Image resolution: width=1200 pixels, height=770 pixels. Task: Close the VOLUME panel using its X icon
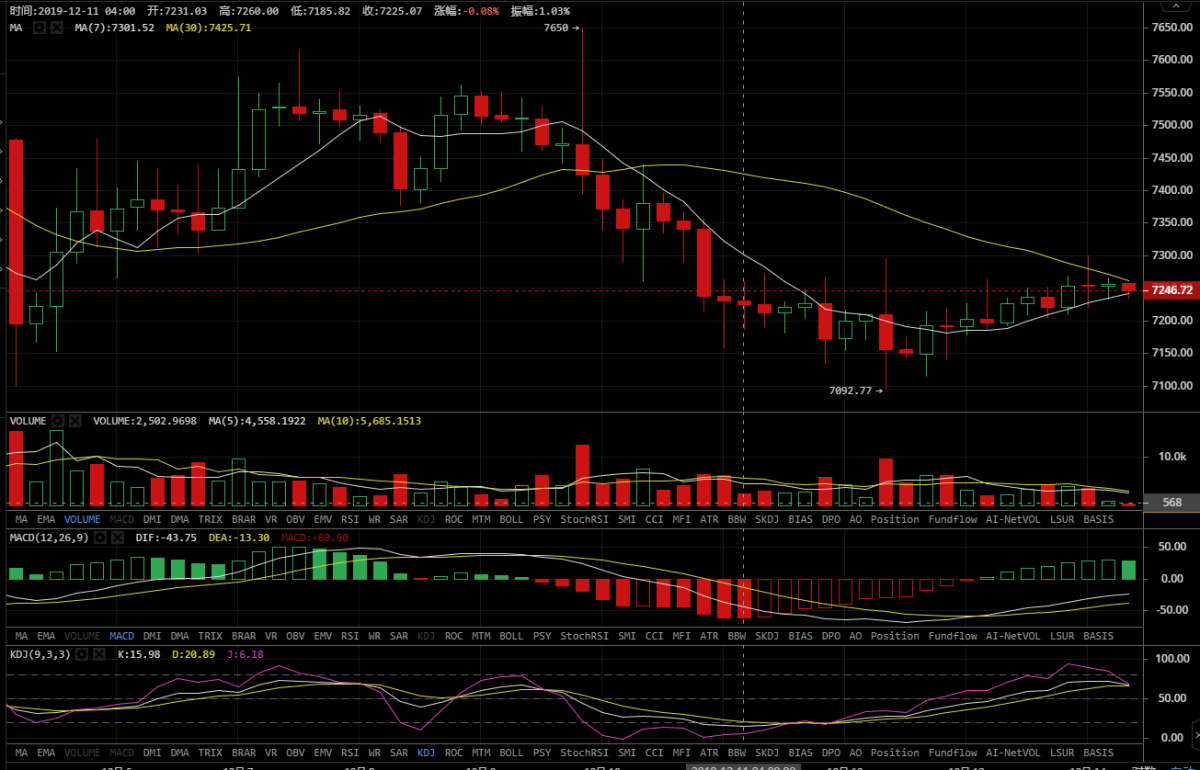75,422
